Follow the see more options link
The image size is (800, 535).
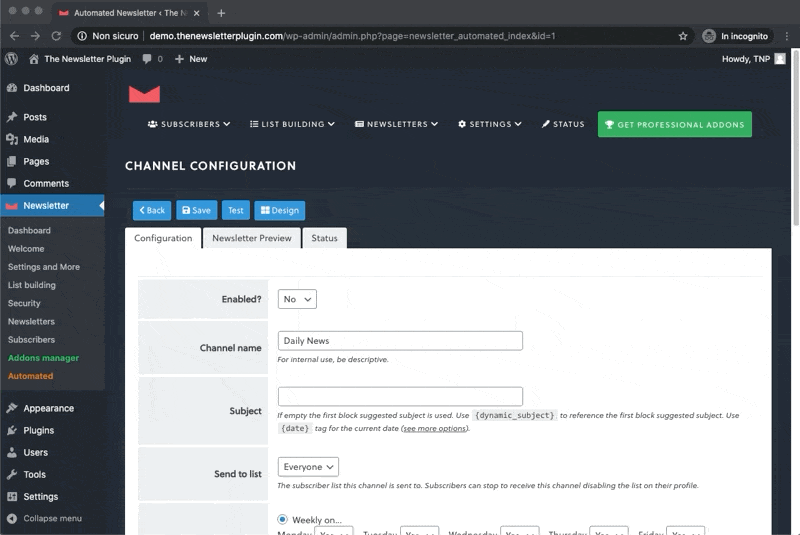click(435, 428)
